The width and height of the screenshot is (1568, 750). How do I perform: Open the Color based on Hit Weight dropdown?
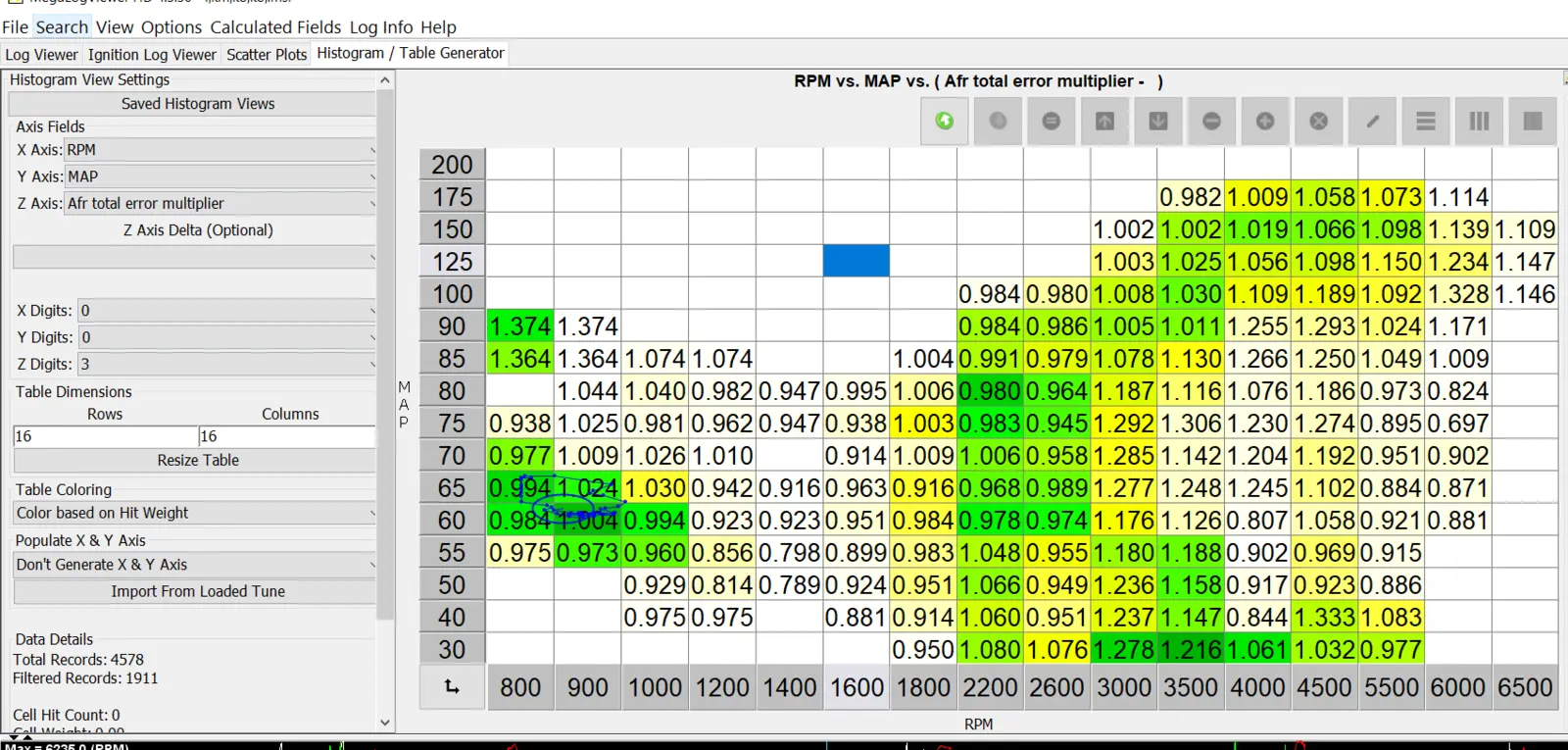pos(194,513)
